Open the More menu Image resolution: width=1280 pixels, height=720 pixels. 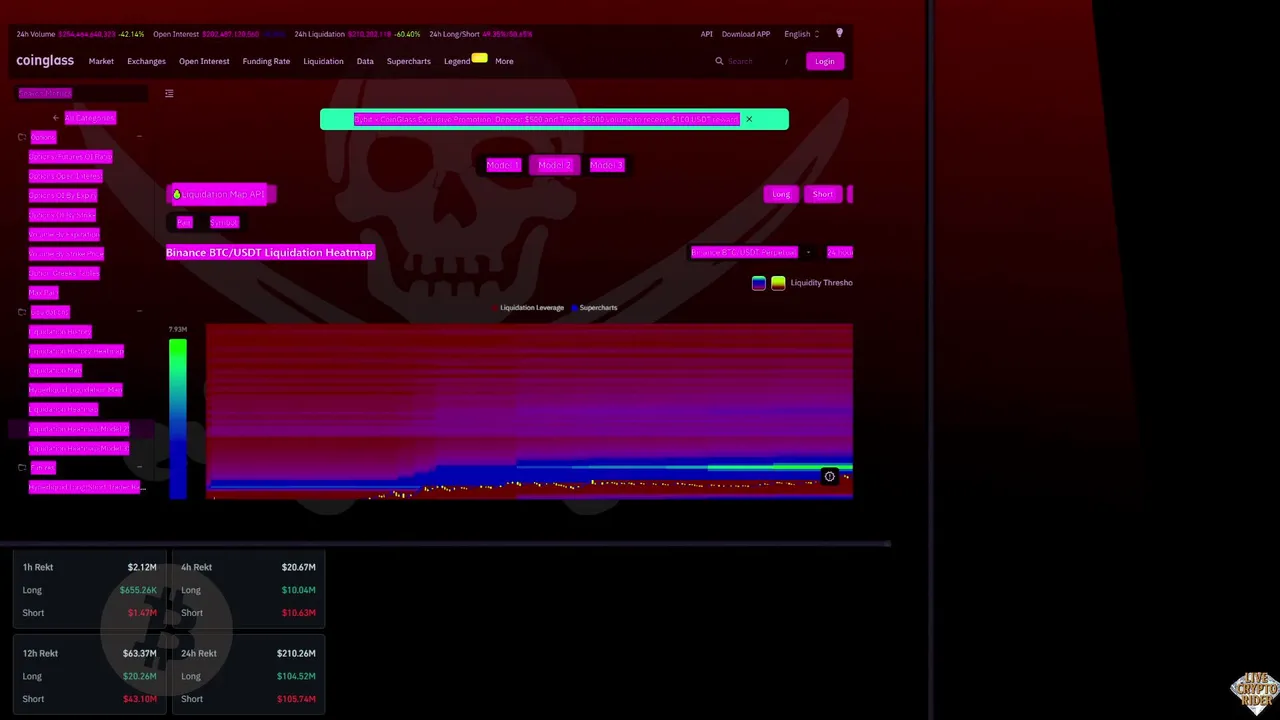click(504, 61)
